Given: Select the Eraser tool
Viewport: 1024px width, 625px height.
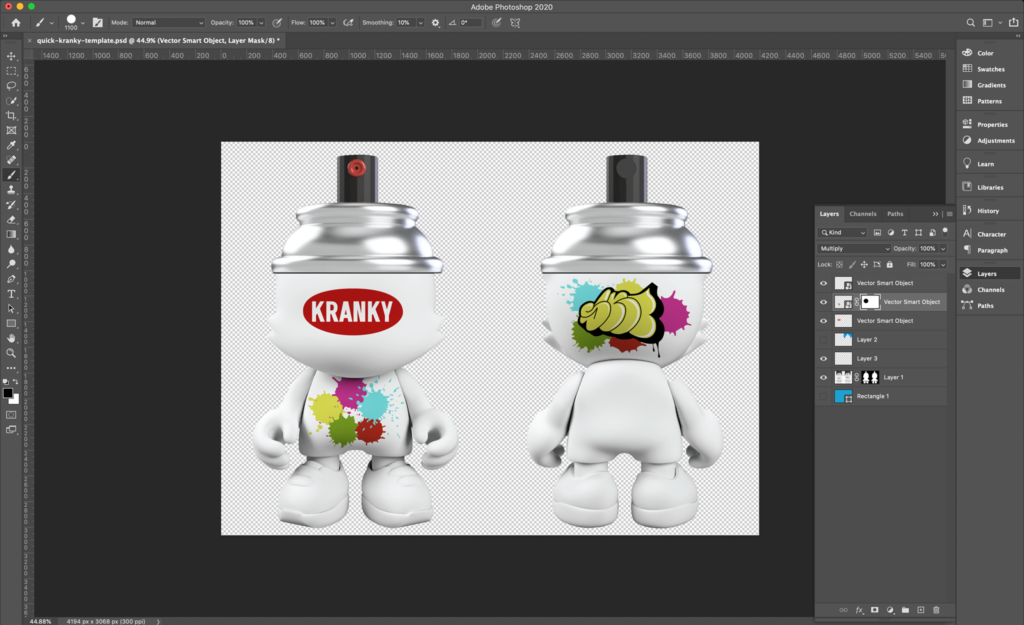Looking at the screenshot, I should pos(11,219).
